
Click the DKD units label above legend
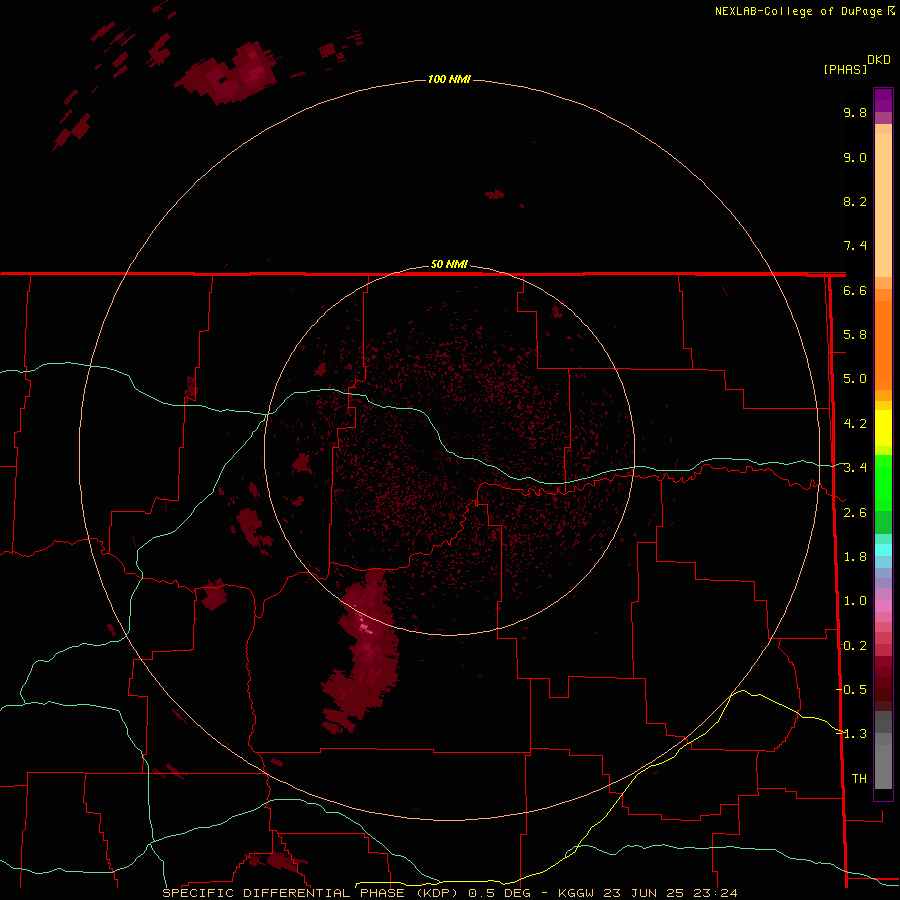(878, 60)
